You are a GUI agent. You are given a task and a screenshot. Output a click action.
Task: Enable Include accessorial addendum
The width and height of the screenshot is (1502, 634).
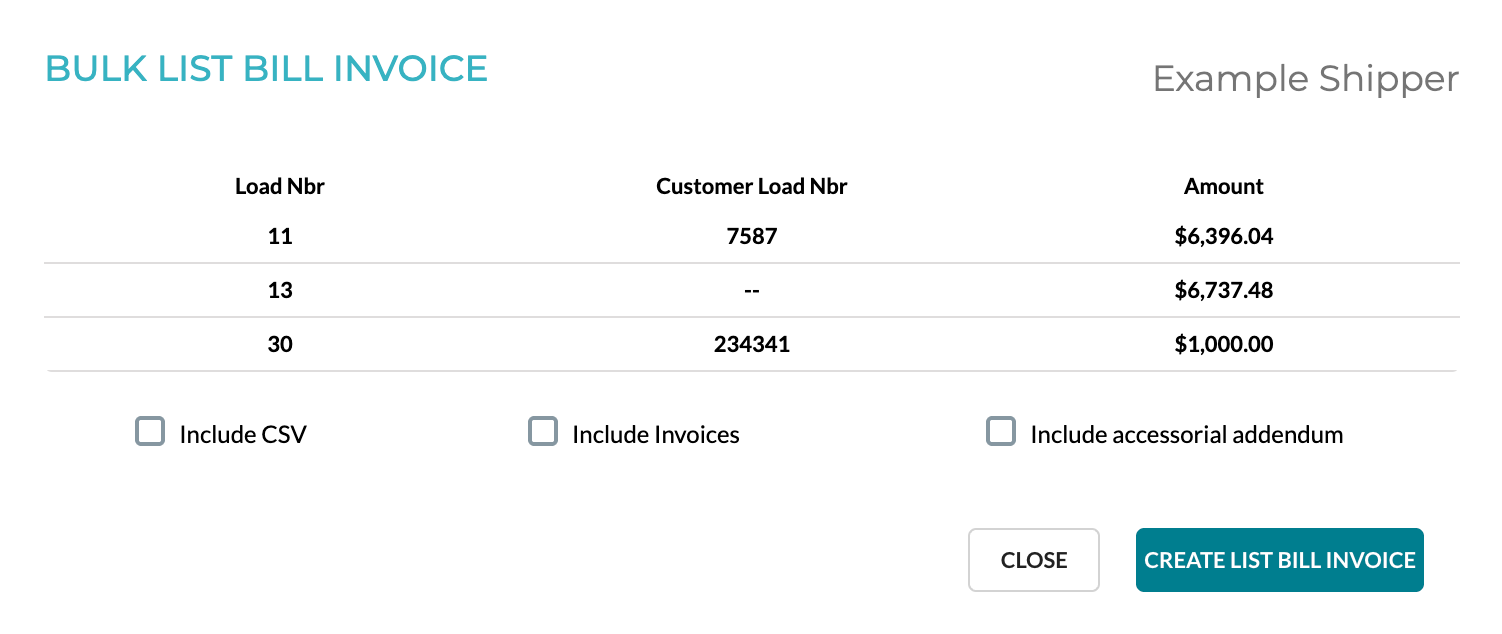click(x=1000, y=431)
